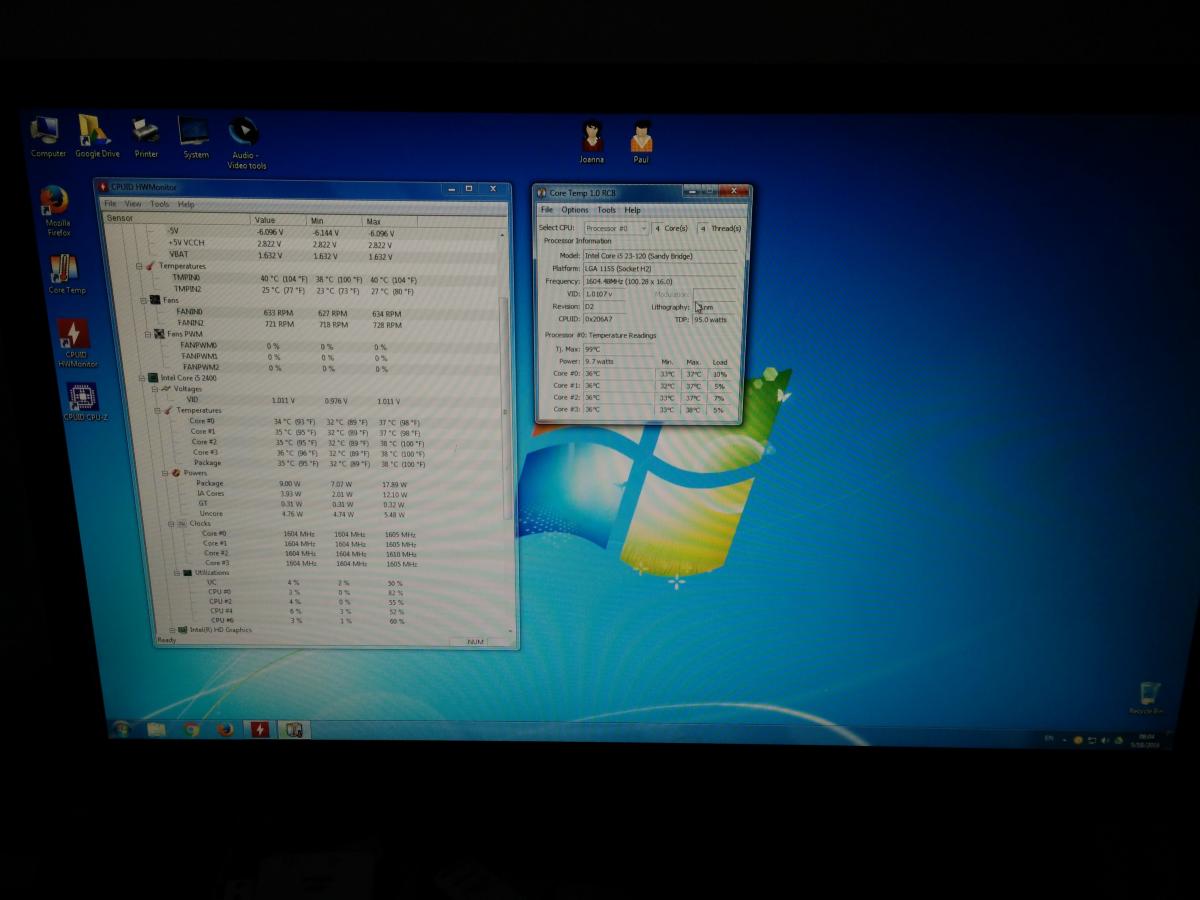Open the Help menu in Core Temp
1200x900 pixels.
tap(633, 210)
